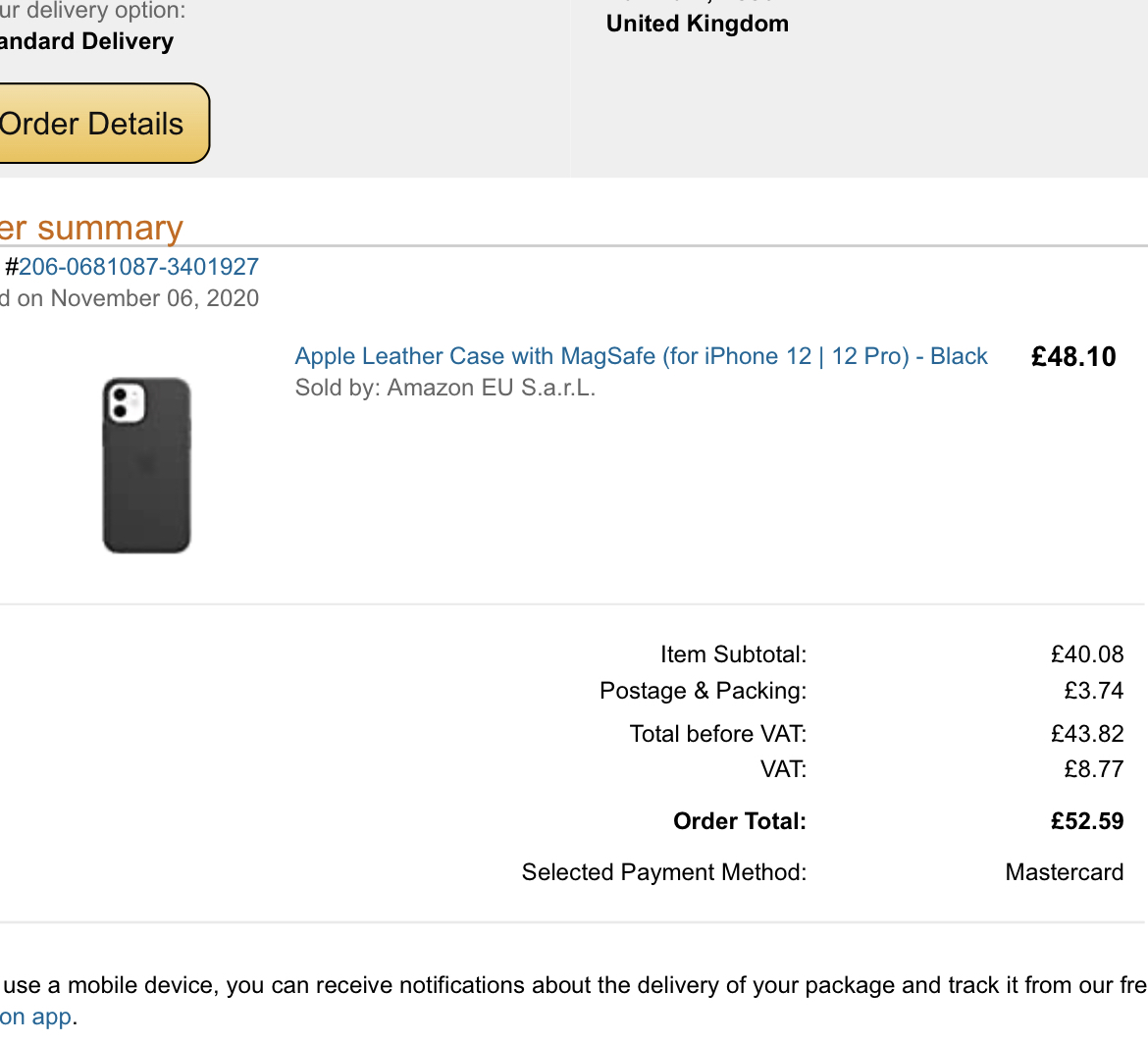1148x1043 pixels.
Task: Click the Total before VAT label
Action: pyautogui.click(x=717, y=734)
